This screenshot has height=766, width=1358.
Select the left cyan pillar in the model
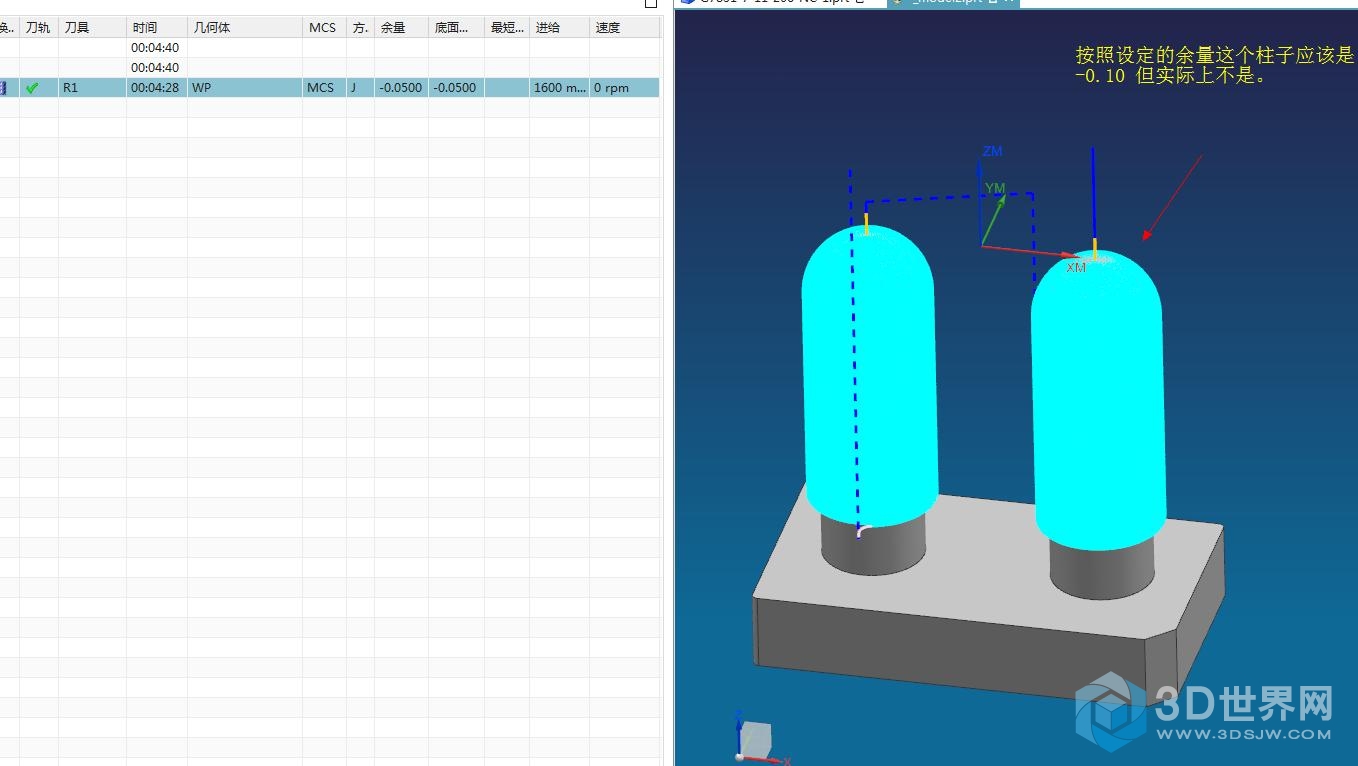[868, 375]
